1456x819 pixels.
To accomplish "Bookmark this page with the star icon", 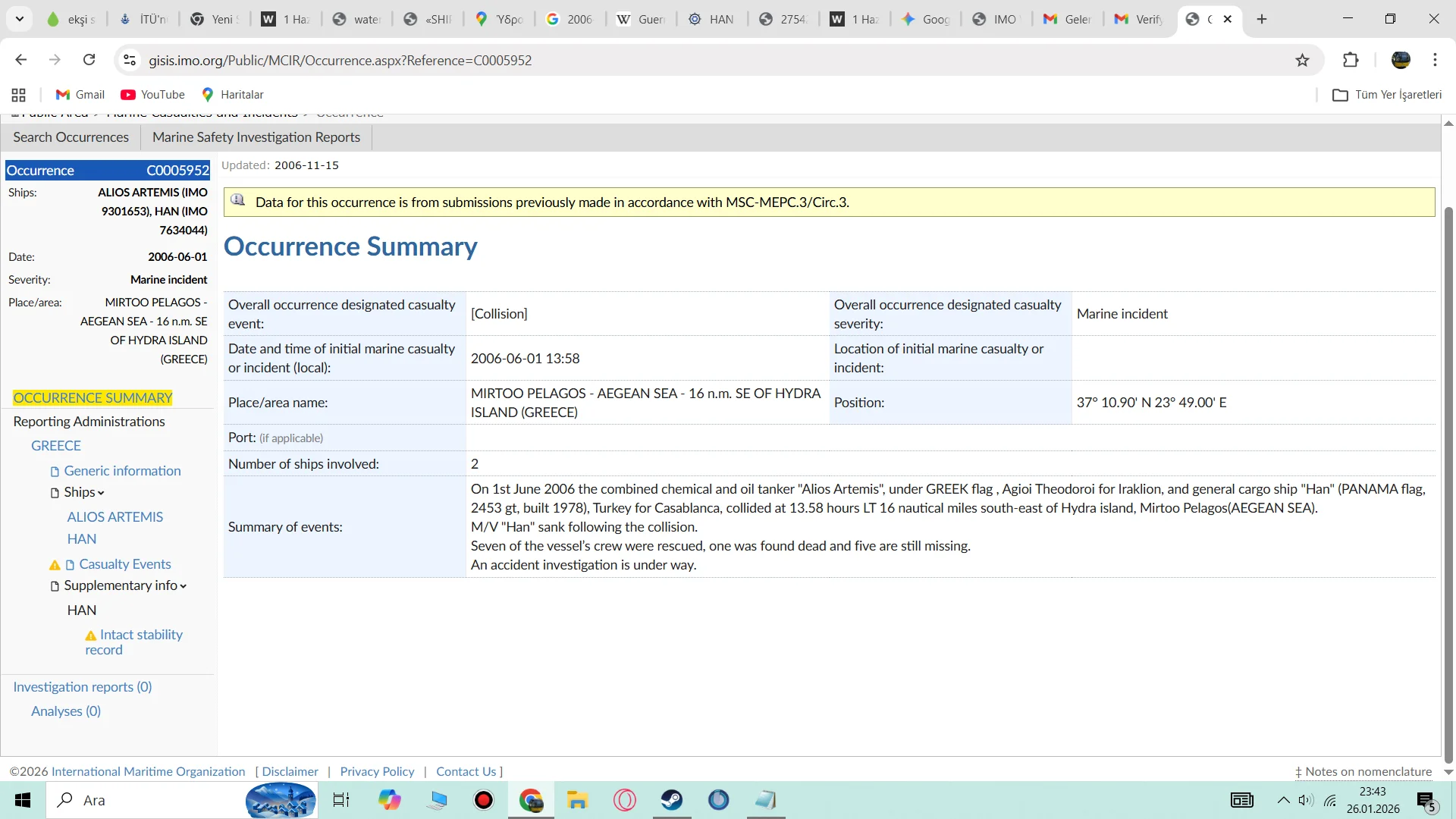I will pyautogui.click(x=1302, y=60).
